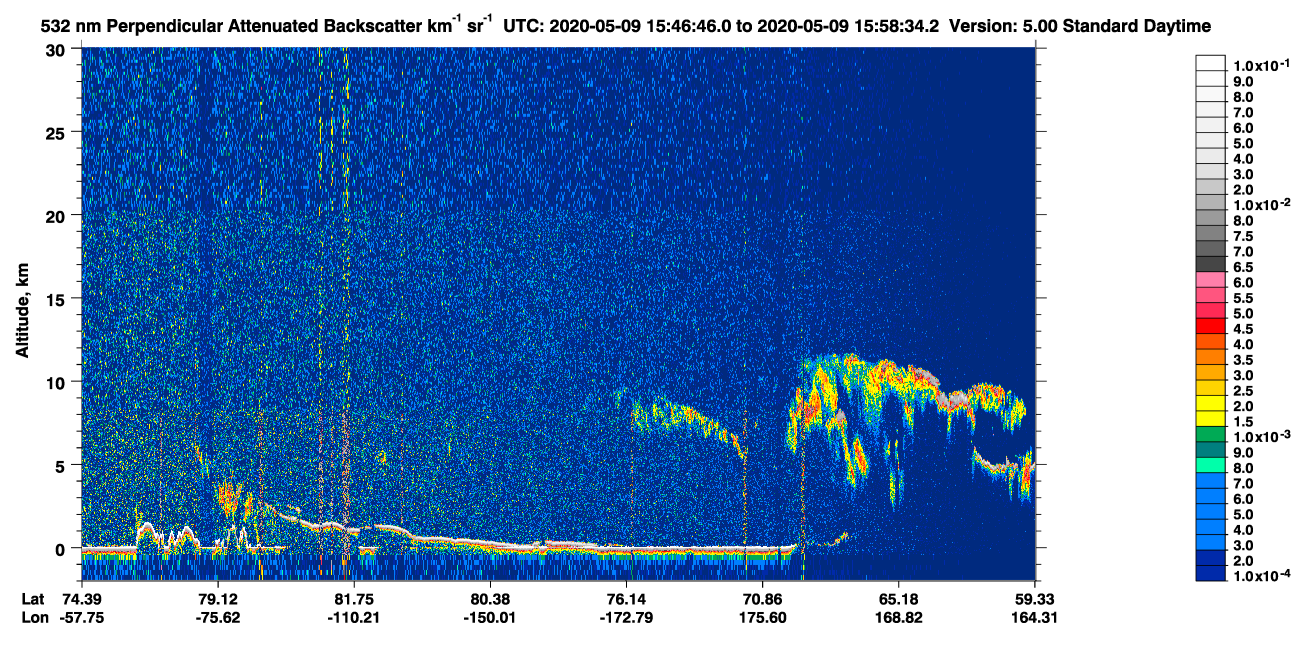Click the colorbar label "3.5"
Image resolution: width=1300 pixels, height=667 pixels.
[x=1244, y=360]
